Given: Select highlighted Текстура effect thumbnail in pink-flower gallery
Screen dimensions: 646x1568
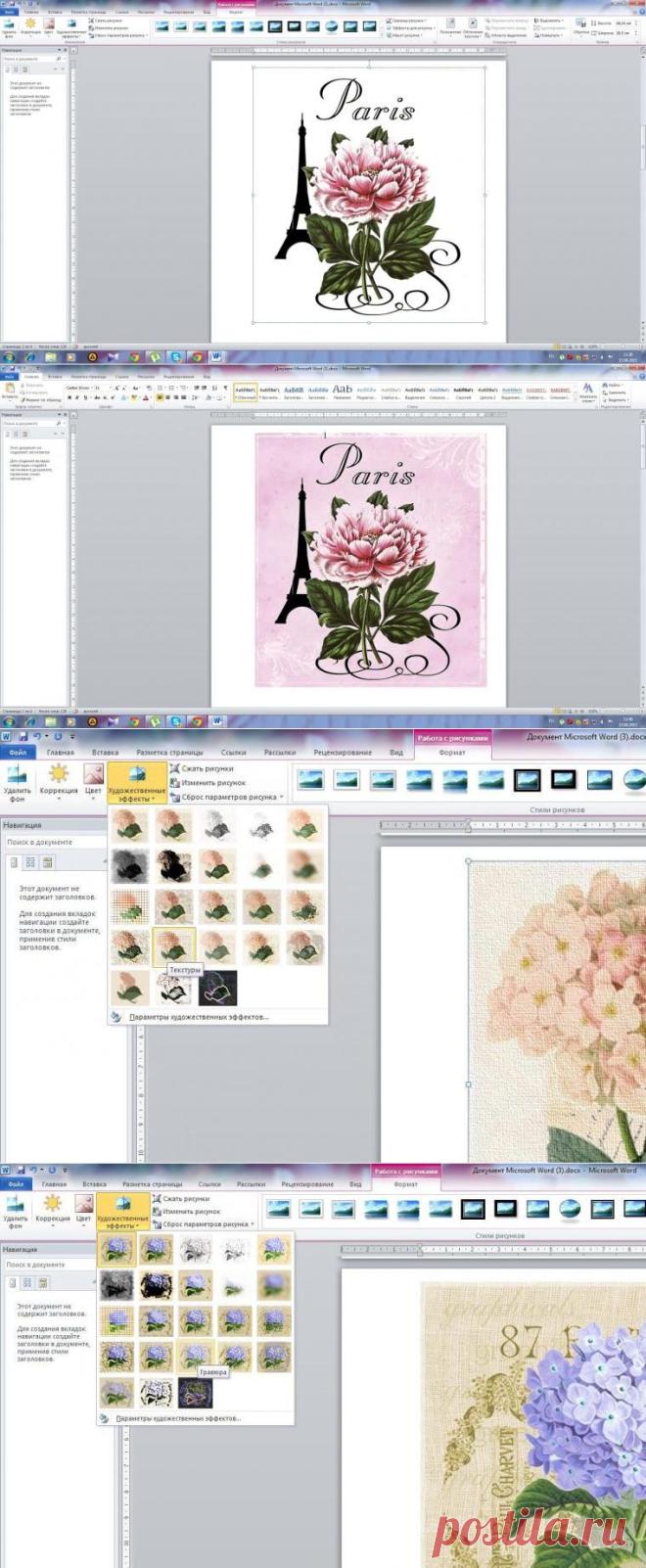Looking at the screenshot, I should [x=173, y=946].
